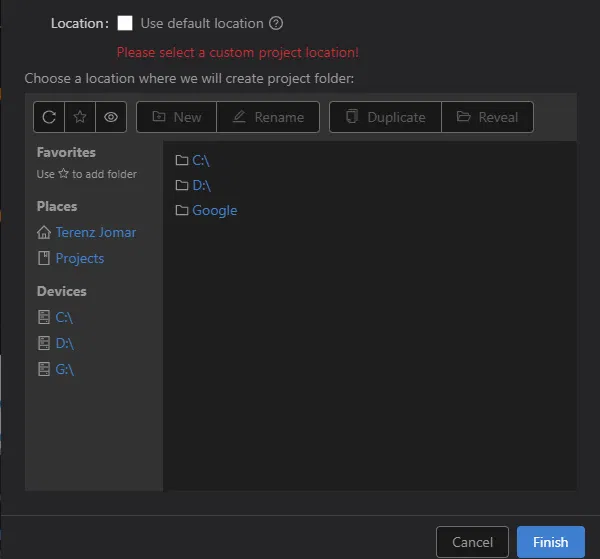Toggle hidden files with the eye icon
This screenshot has height=559, width=600.
point(111,117)
